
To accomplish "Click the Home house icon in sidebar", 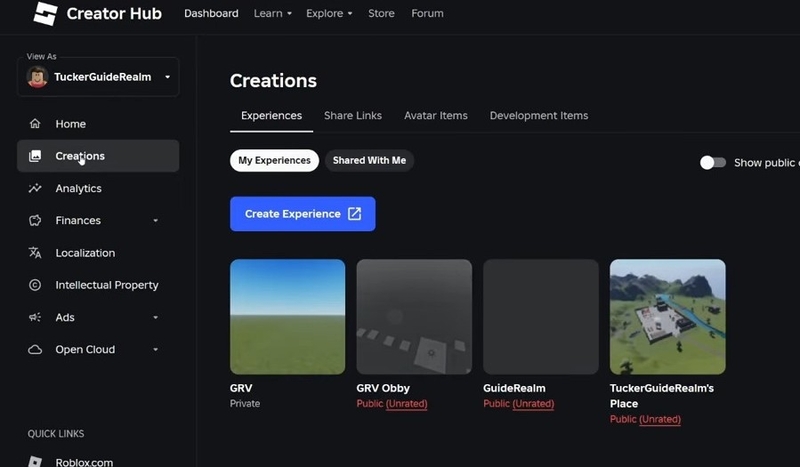I will (x=35, y=124).
